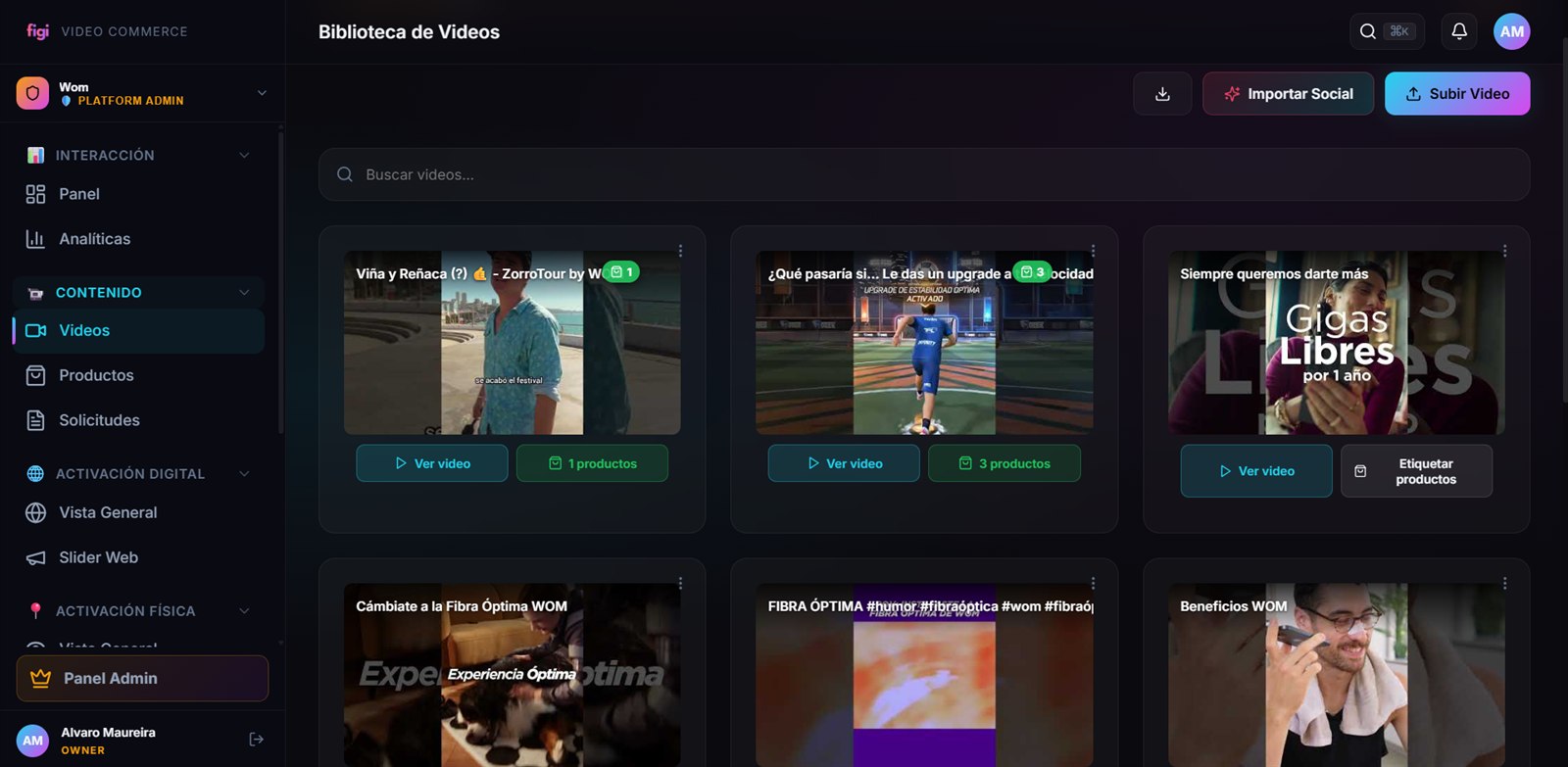Open options menu on Beneficios WOM card
Viewport: 1568px width, 767px height.
tap(1504, 583)
